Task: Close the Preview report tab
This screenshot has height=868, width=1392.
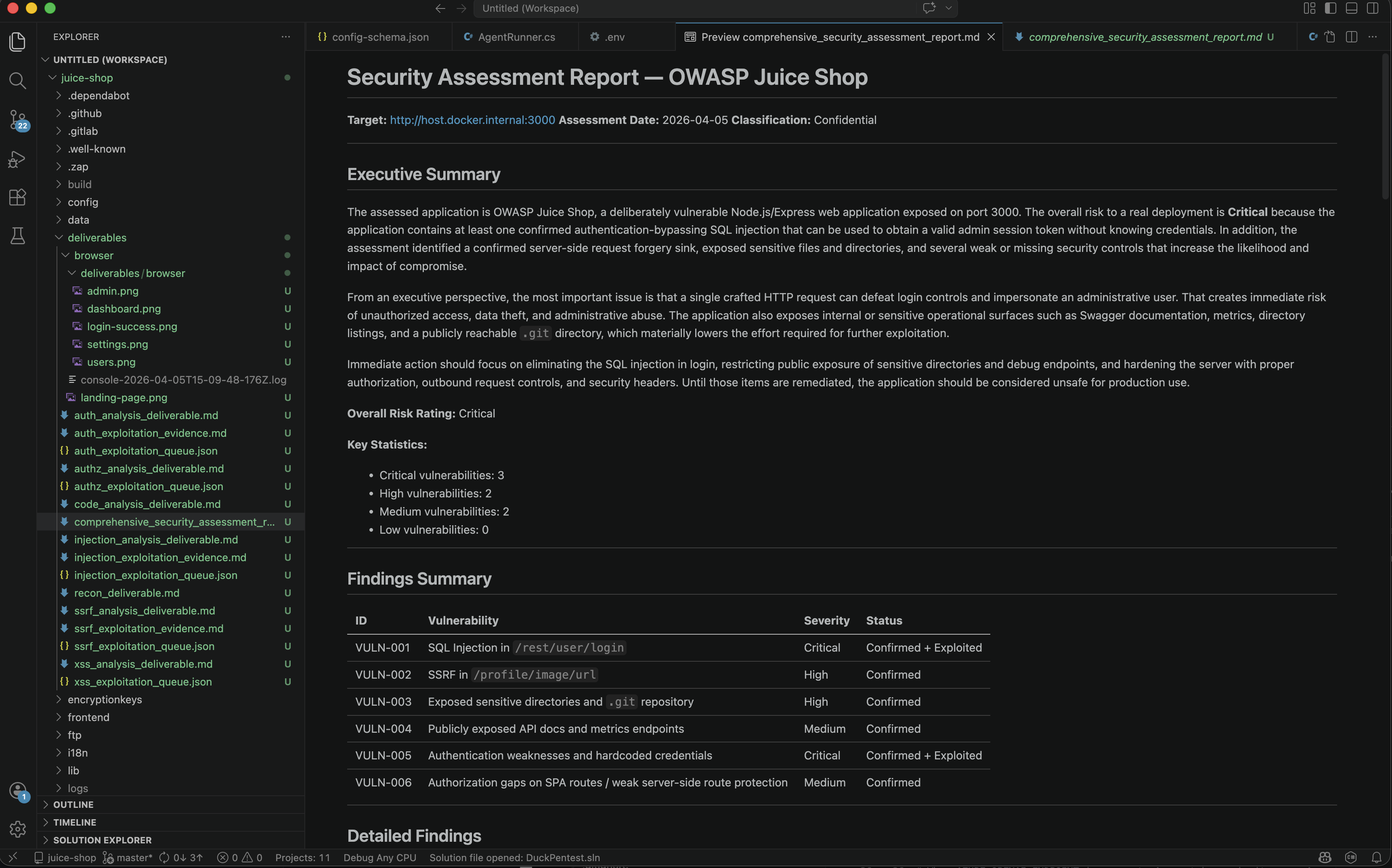Action: coord(991,37)
